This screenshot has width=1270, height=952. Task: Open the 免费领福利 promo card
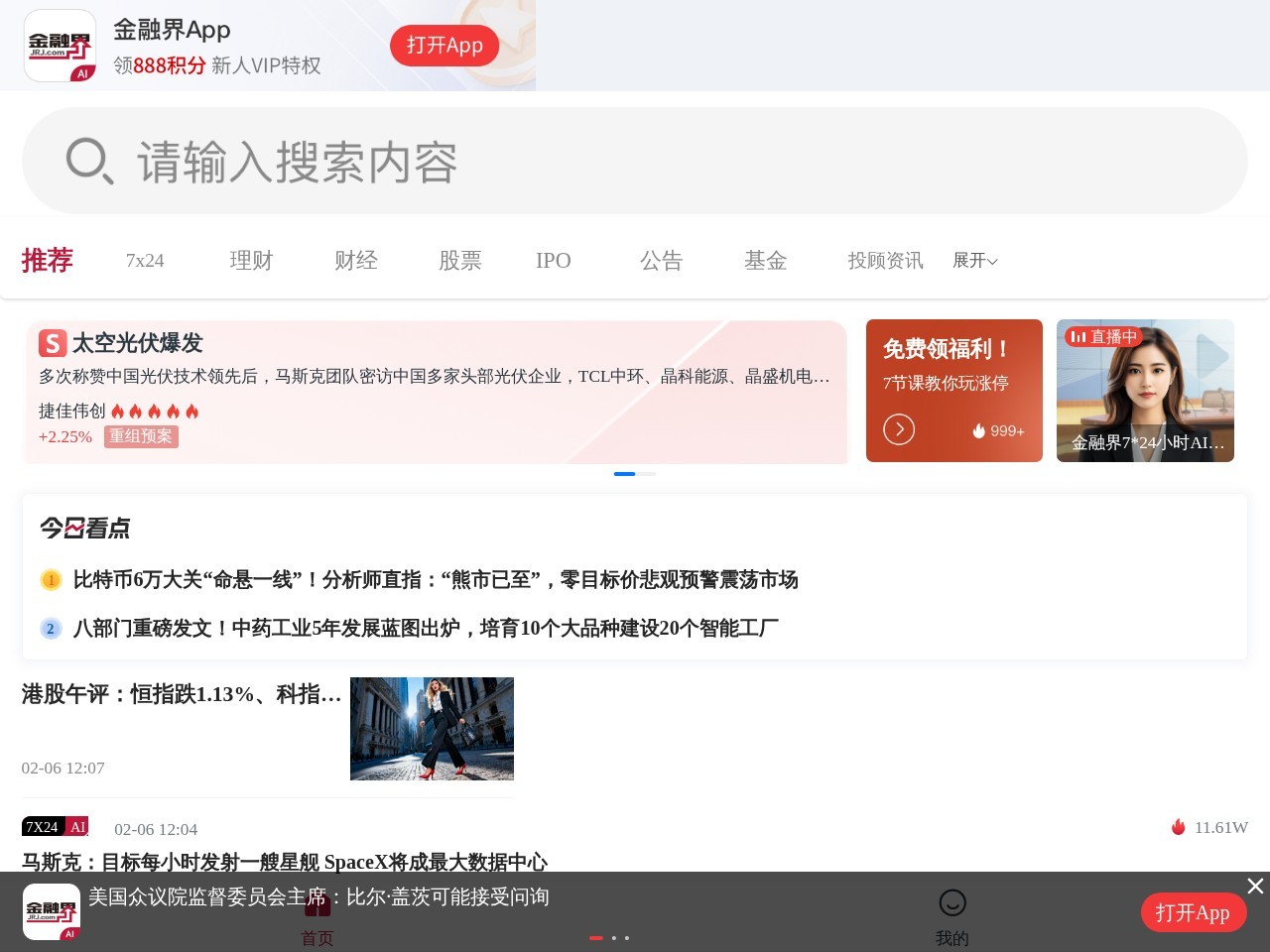point(954,391)
